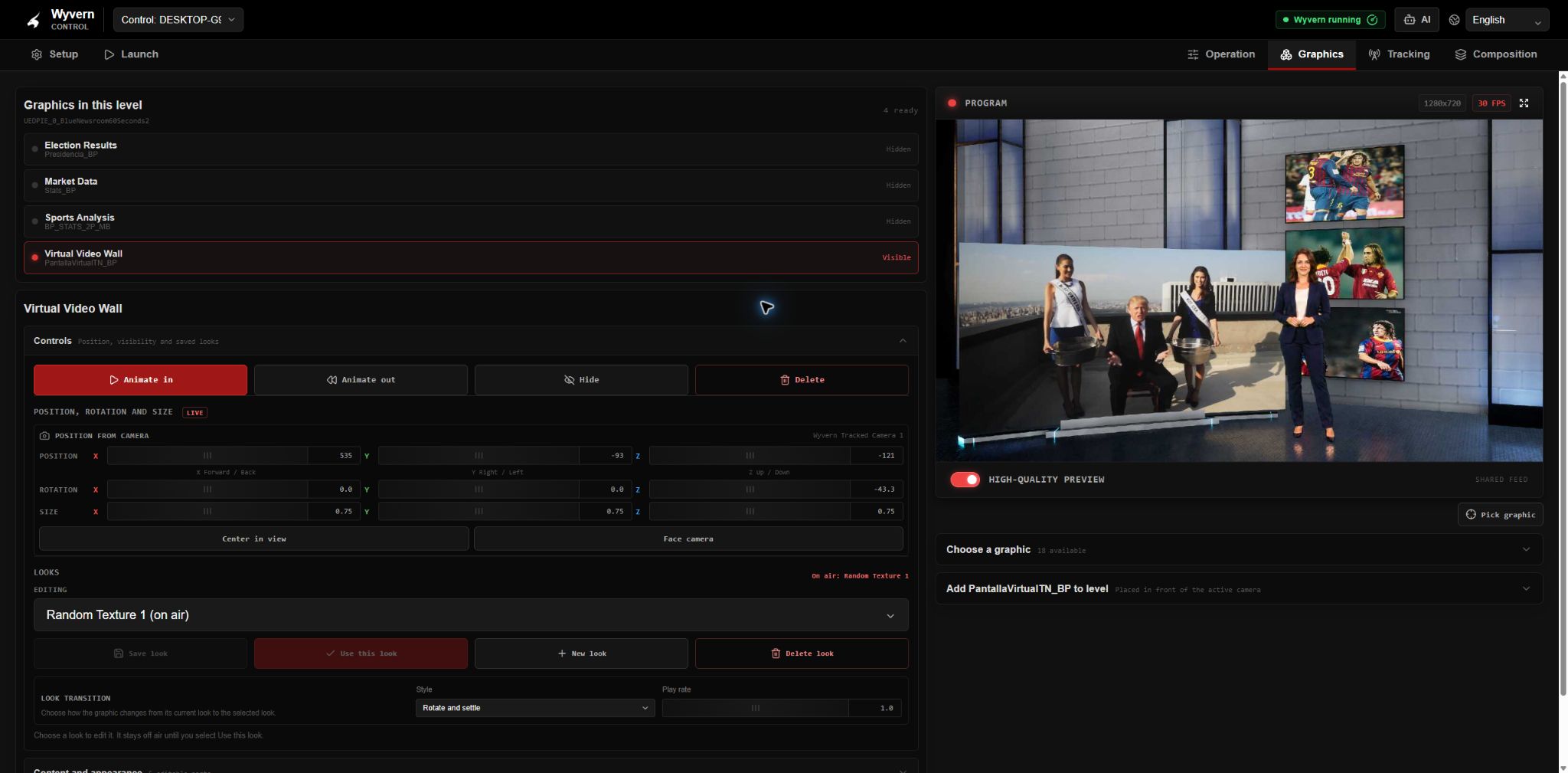This screenshot has width=1568, height=773.
Task: Collapse the Controls section chevron
Action: (903, 341)
